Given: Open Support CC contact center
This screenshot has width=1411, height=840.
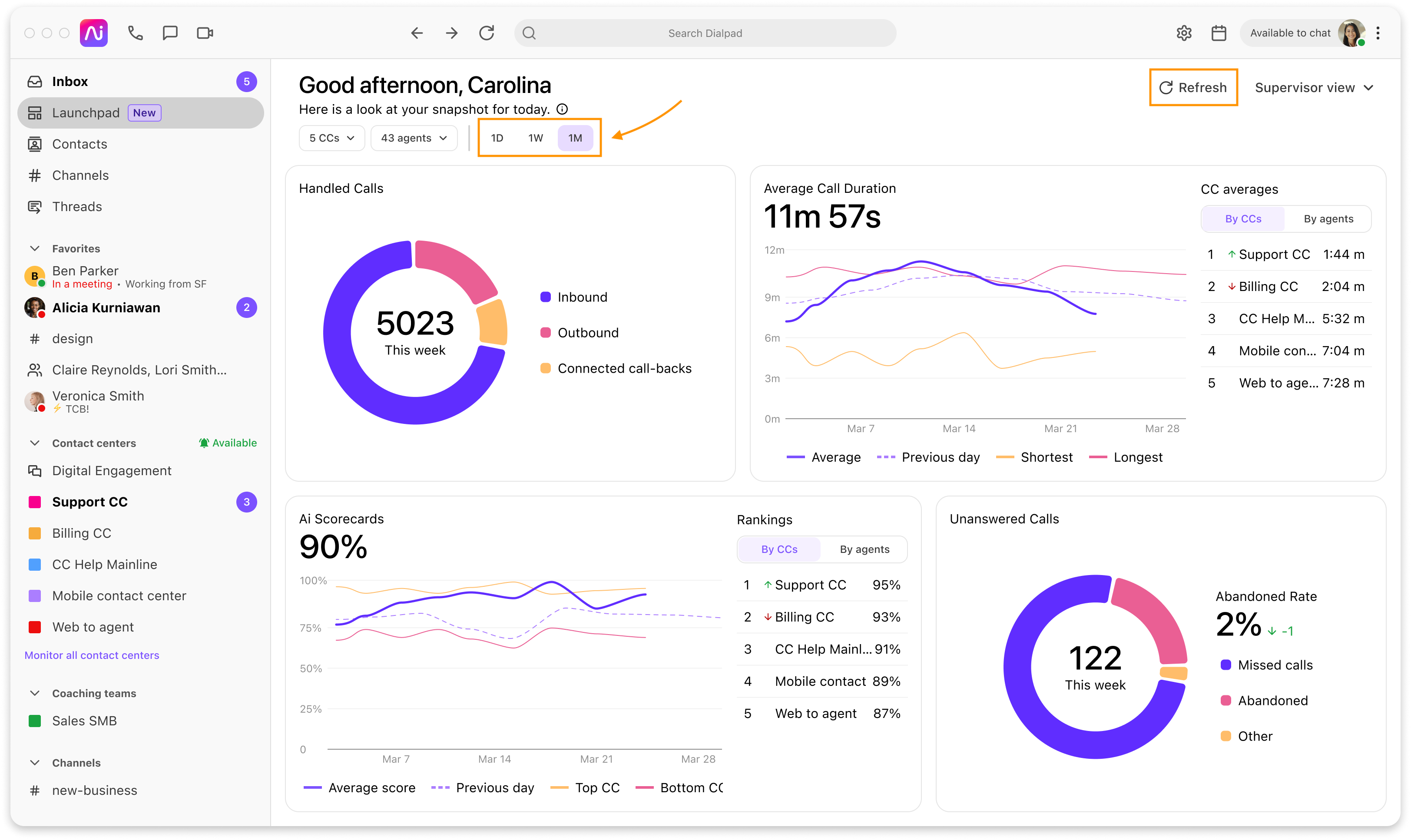Looking at the screenshot, I should tap(140, 502).
